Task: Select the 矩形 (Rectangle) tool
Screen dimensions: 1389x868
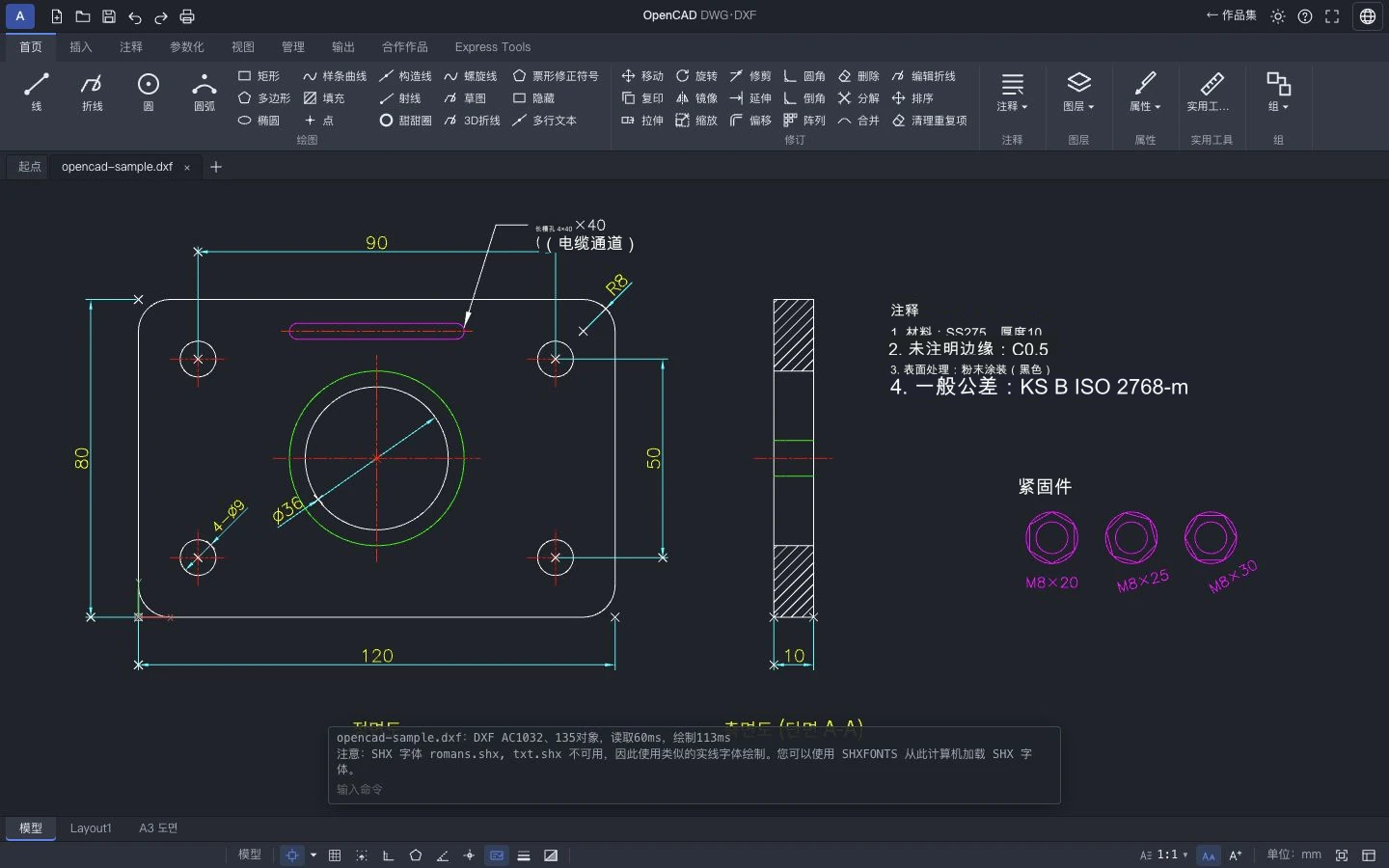Action: coord(259,76)
